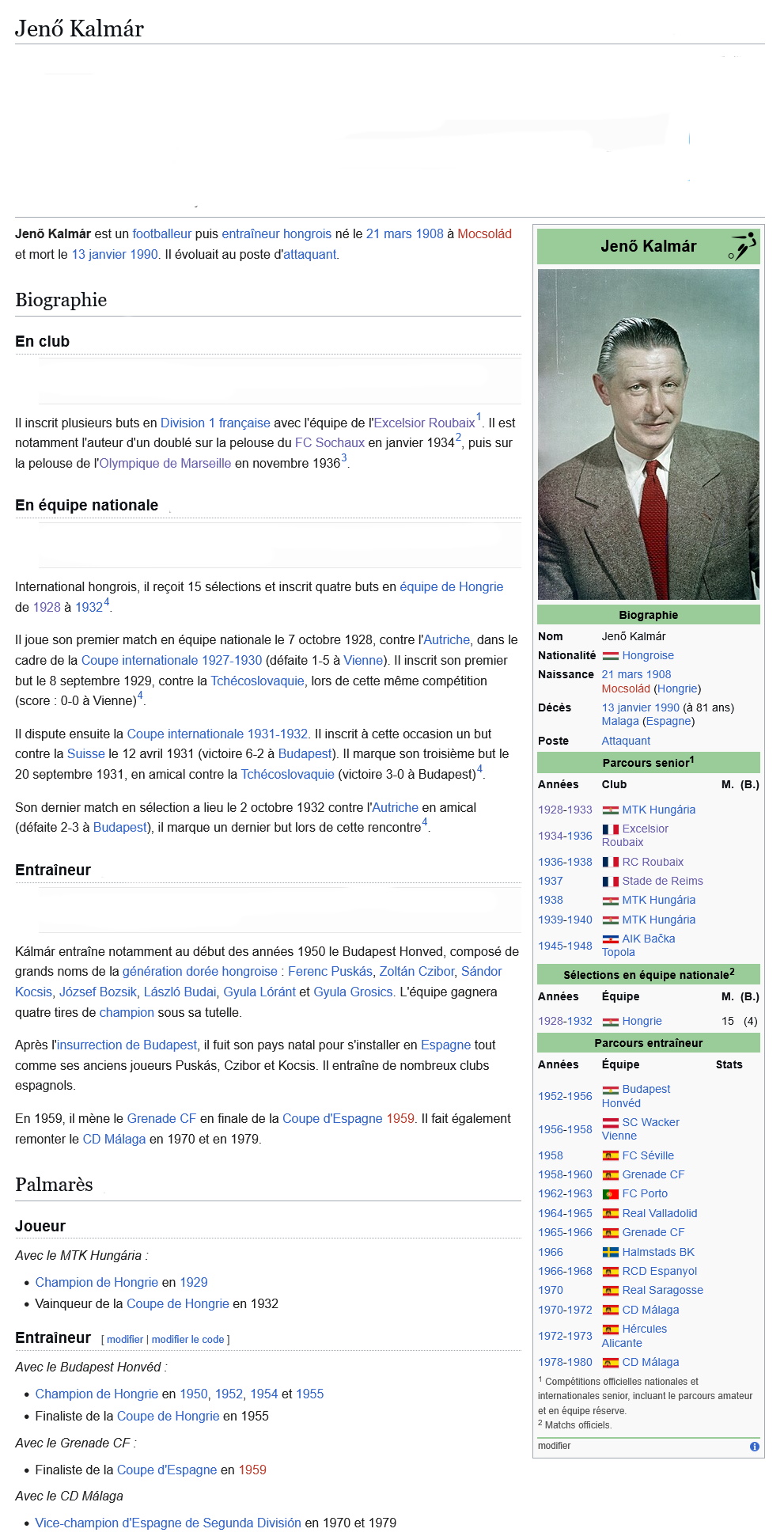Click 'modifier le code' beside Entraîneur heading
The width and height of the screenshot is (784, 1540).
(x=187, y=1339)
